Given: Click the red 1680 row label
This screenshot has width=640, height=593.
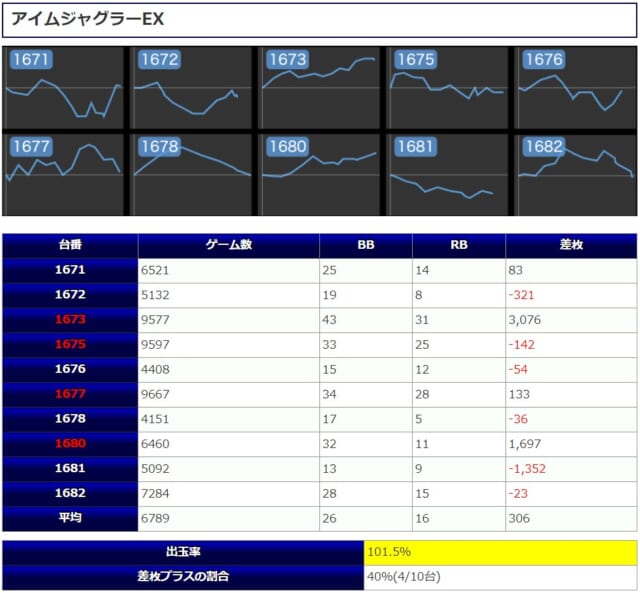Looking at the screenshot, I should click(x=70, y=443).
